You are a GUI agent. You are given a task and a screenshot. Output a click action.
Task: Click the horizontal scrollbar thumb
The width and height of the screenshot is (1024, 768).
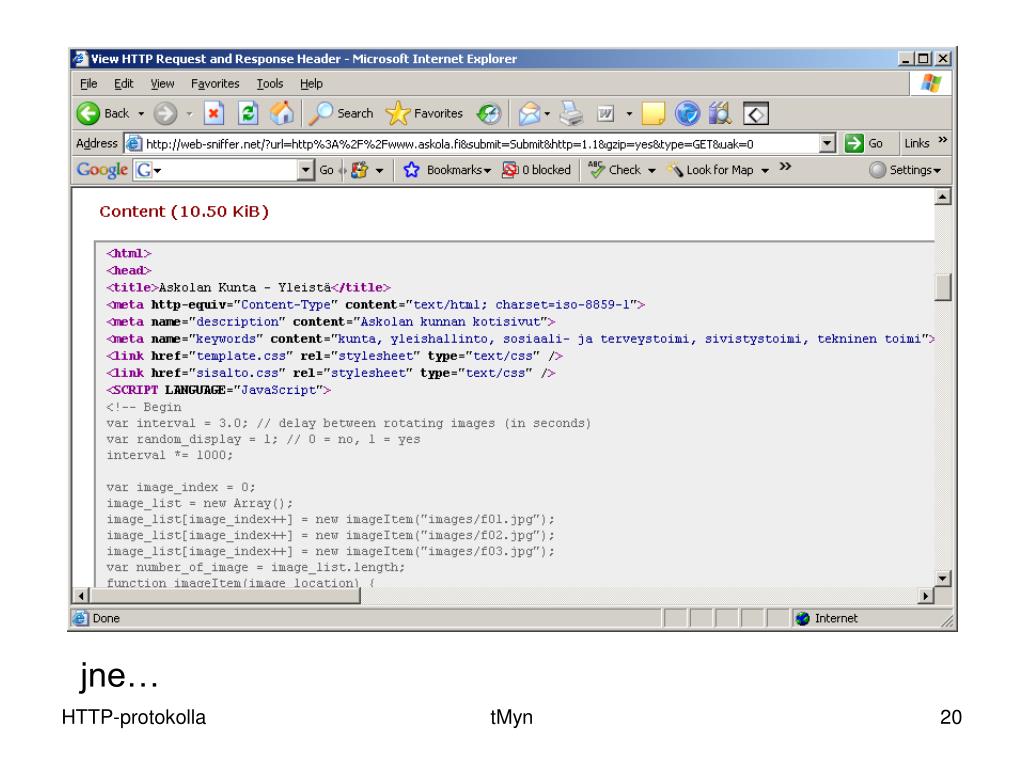[225, 596]
